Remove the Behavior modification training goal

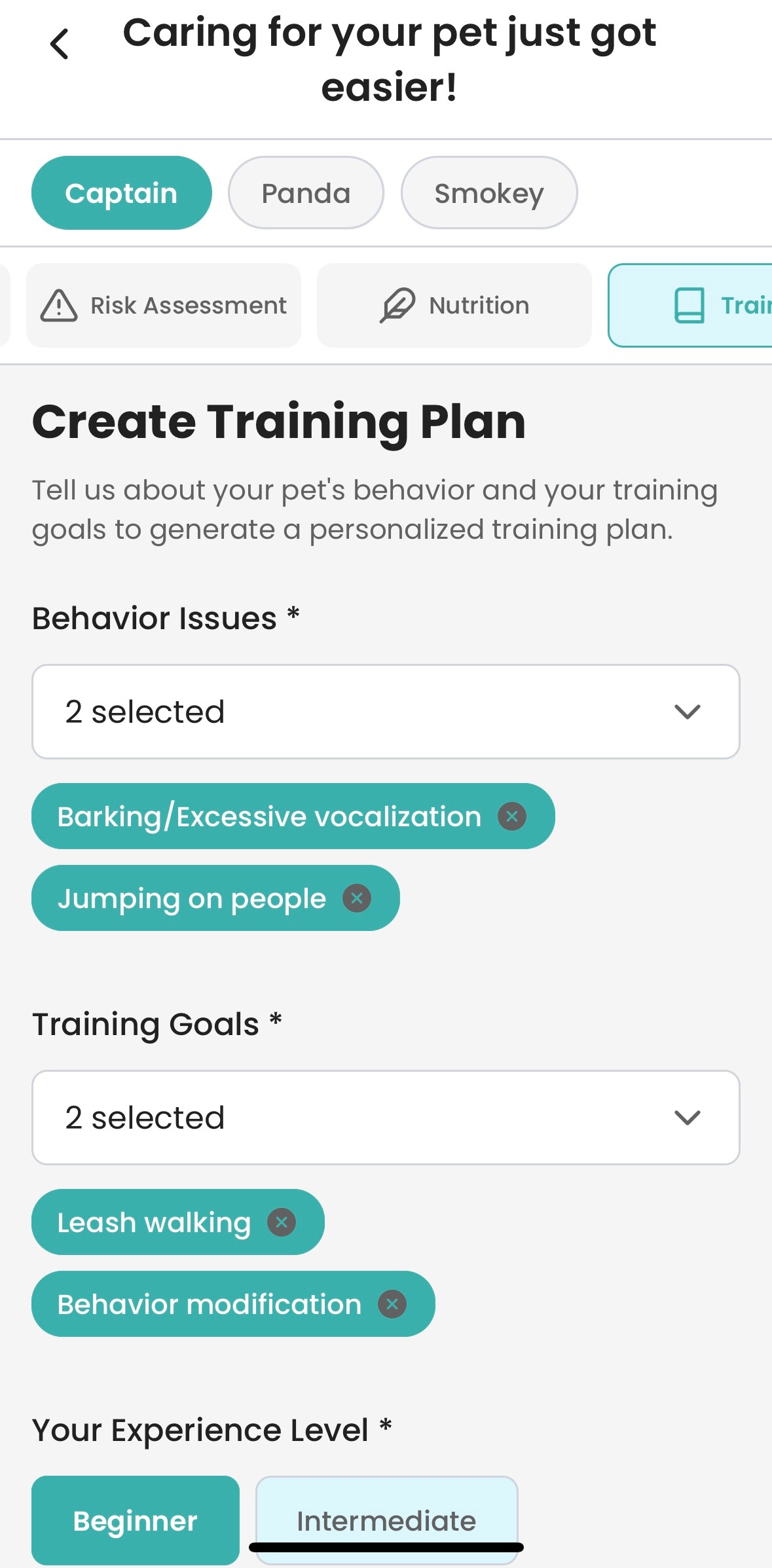click(x=392, y=1304)
